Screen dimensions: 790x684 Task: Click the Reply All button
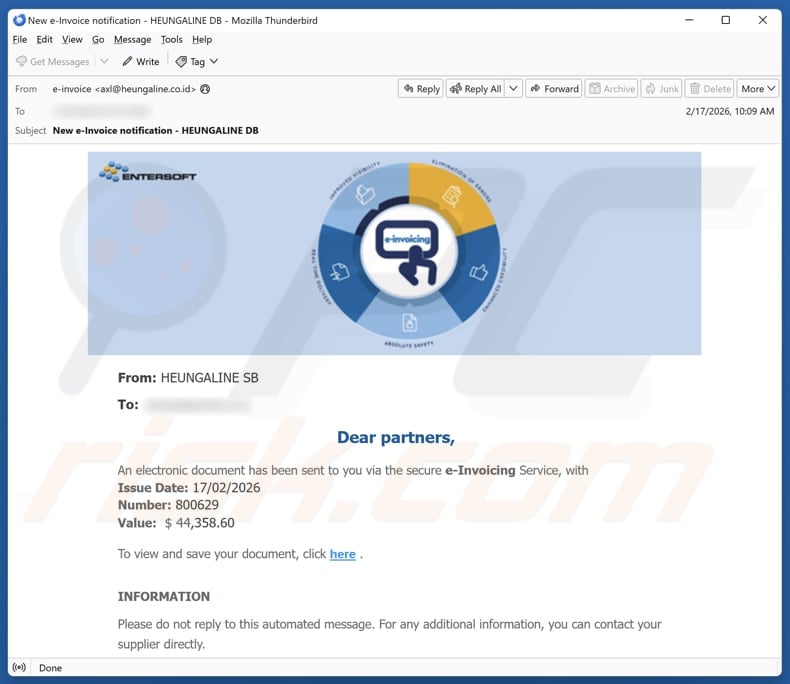click(x=476, y=89)
